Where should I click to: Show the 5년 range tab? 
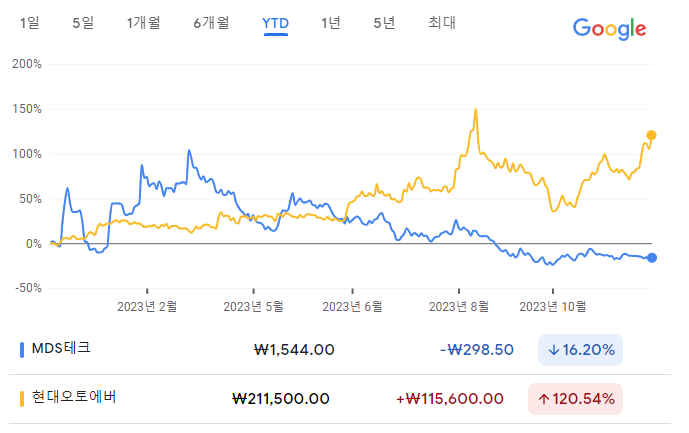(384, 23)
